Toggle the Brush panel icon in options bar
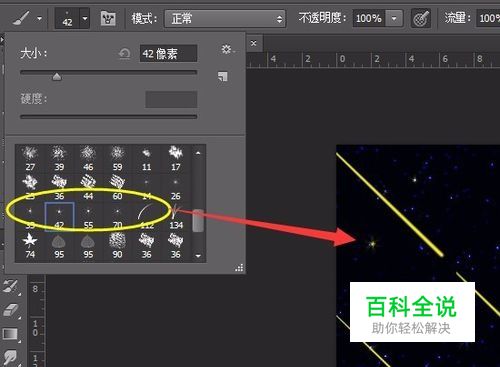Viewport: 500px width, 367px height. click(108, 18)
